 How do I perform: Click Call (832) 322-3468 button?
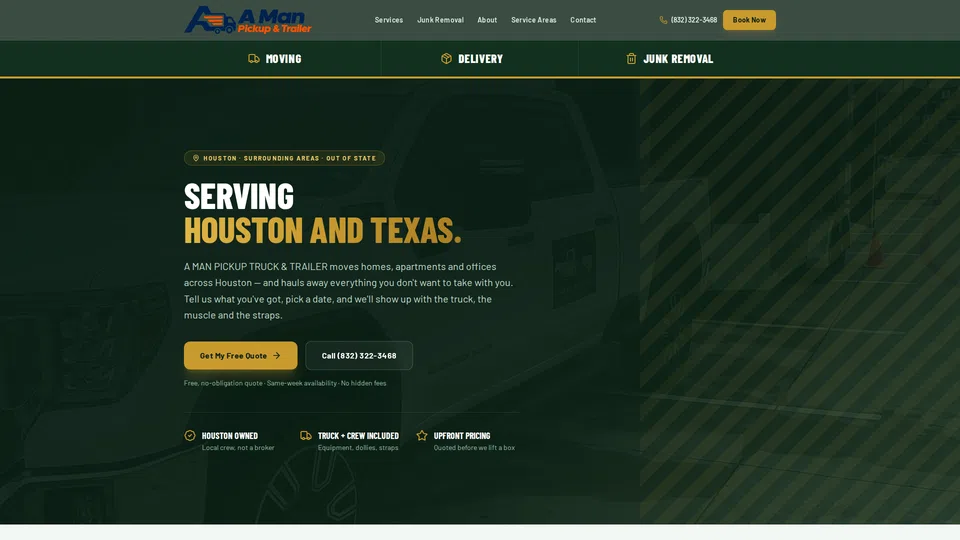pyautogui.click(x=359, y=356)
